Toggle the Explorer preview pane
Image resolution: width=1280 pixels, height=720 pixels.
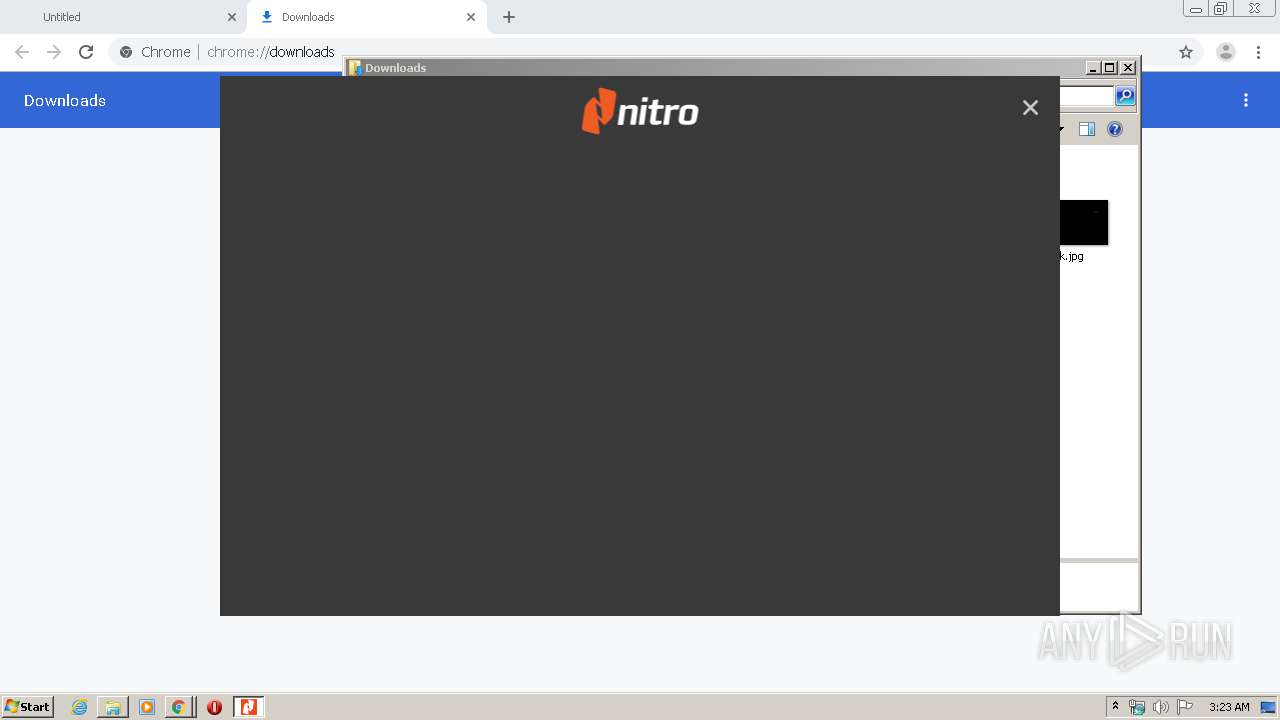tap(1087, 129)
